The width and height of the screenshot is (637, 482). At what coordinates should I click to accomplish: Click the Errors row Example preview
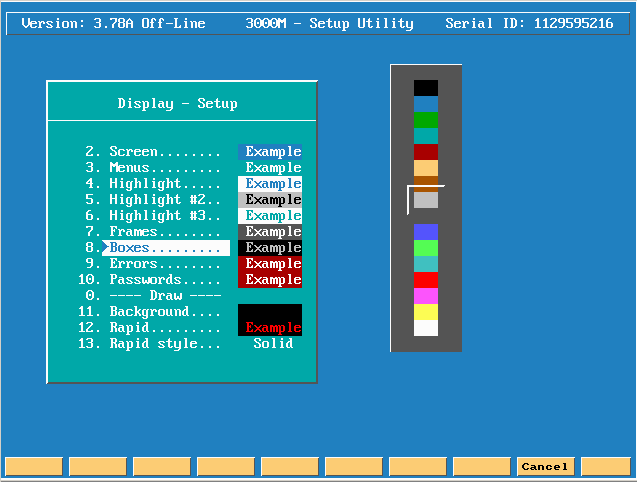tap(270, 264)
